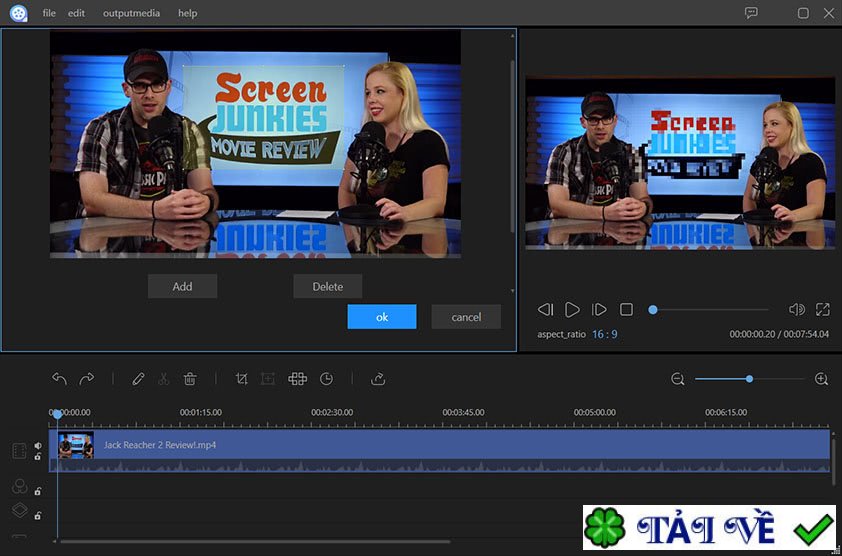Viewport: 842px width, 556px height.
Task: Toggle the preview volume speaker
Action: tap(796, 309)
